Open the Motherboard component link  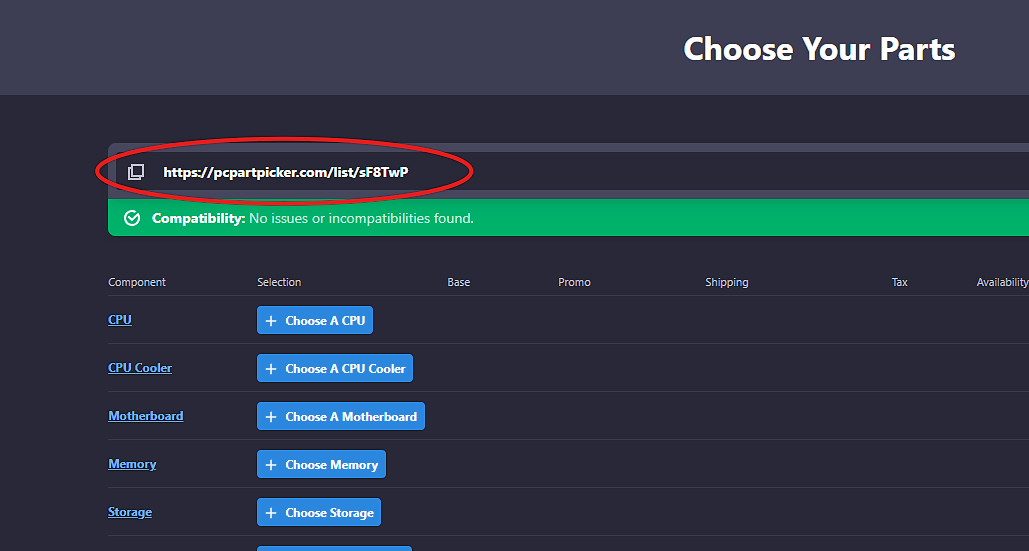pos(146,416)
